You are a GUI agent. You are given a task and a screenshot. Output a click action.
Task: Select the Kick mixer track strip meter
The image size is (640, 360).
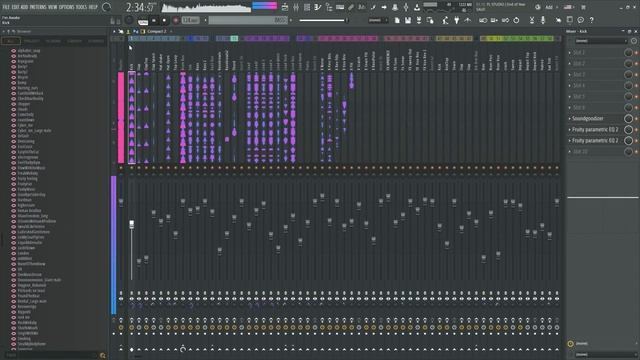coord(131,118)
